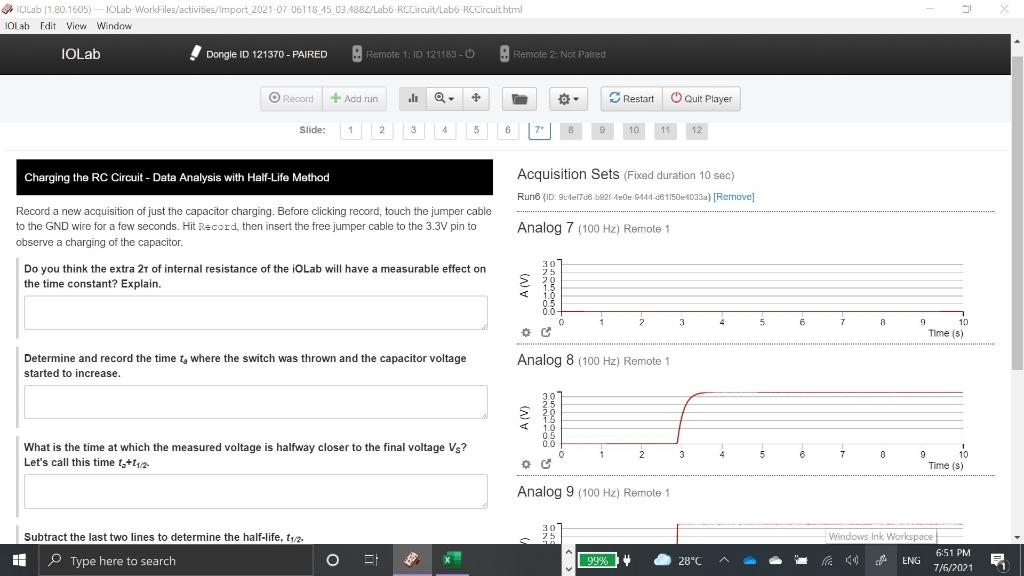This screenshot has height=576, width=1024.
Task: Open the IOLab menu
Action: 18,26
